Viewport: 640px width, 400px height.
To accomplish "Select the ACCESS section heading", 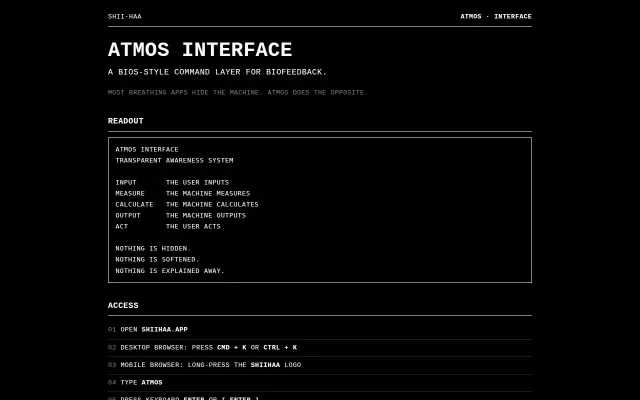I will tap(123, 306).
